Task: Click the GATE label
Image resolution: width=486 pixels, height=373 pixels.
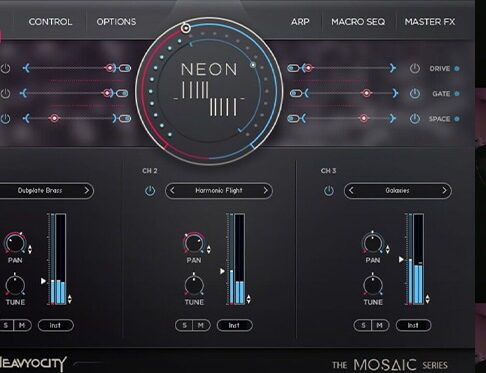Action: (x=441, y=94)
